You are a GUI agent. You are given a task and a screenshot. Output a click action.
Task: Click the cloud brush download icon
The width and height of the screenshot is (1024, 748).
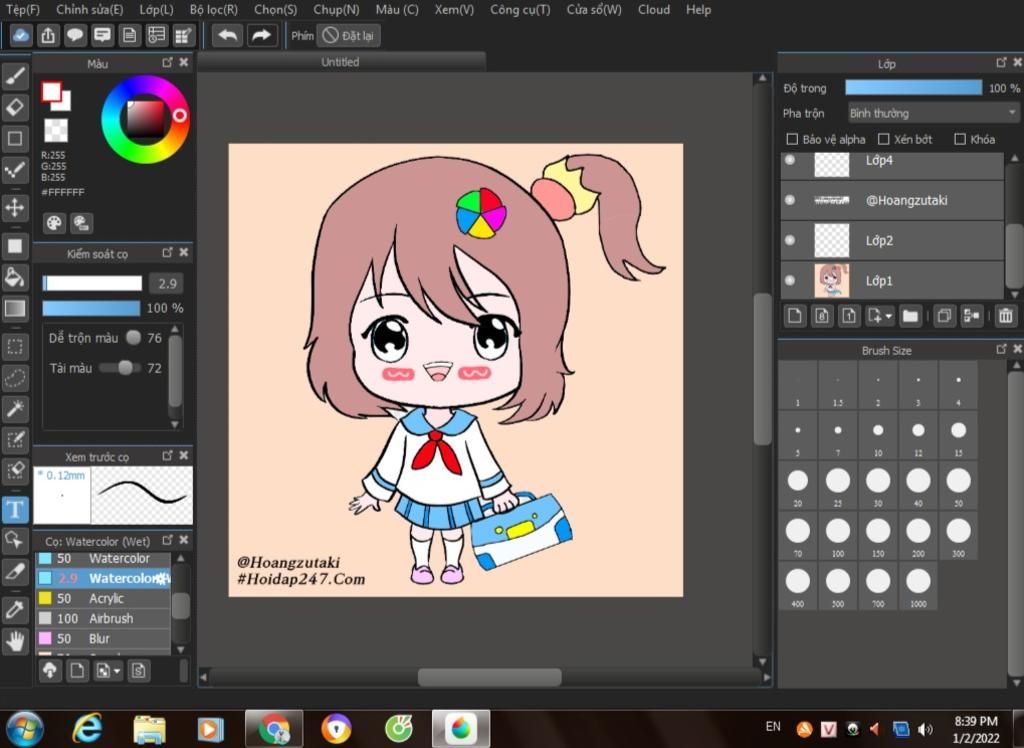point(50,670)
